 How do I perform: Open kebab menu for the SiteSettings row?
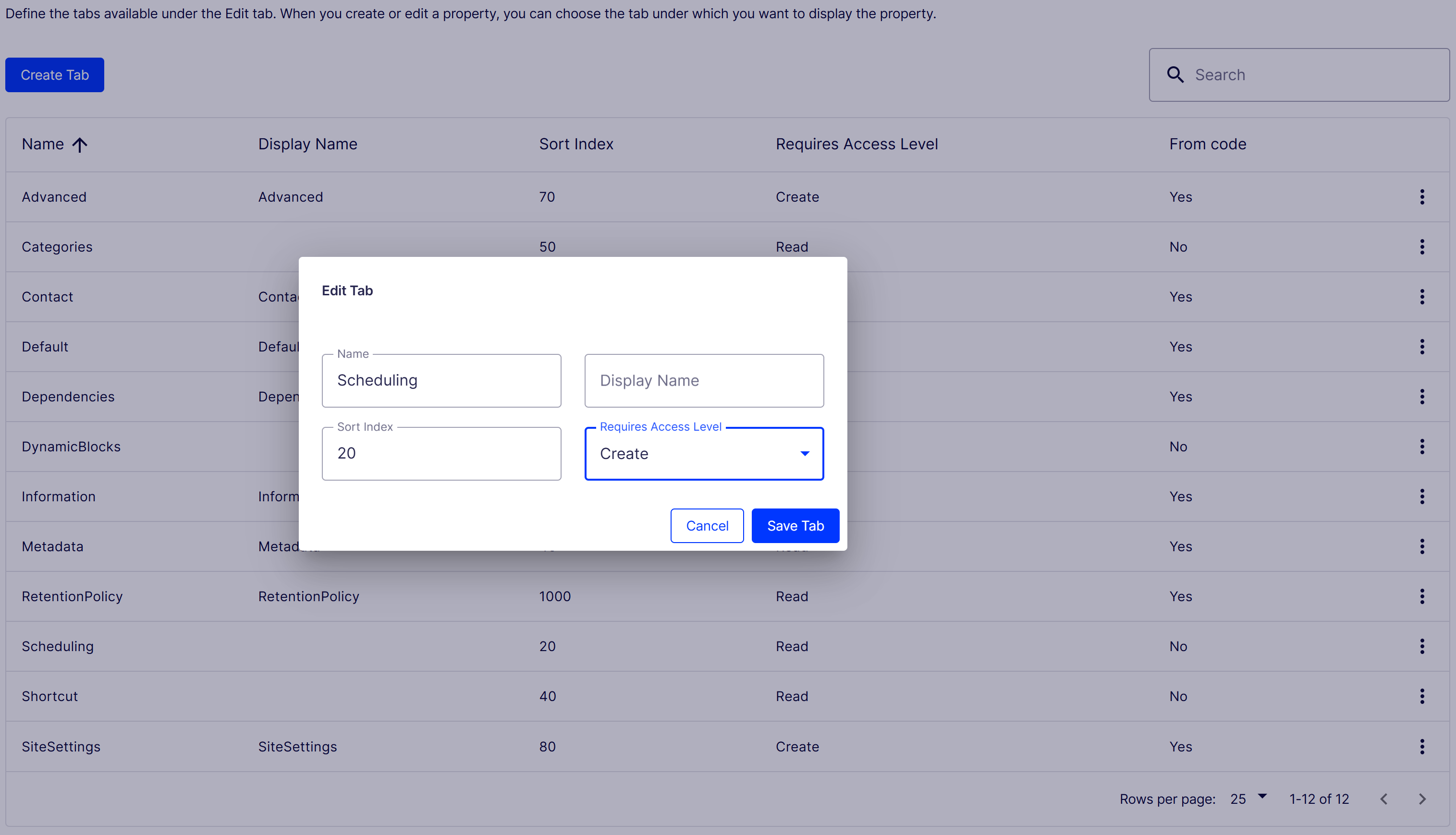[1421, 746]
